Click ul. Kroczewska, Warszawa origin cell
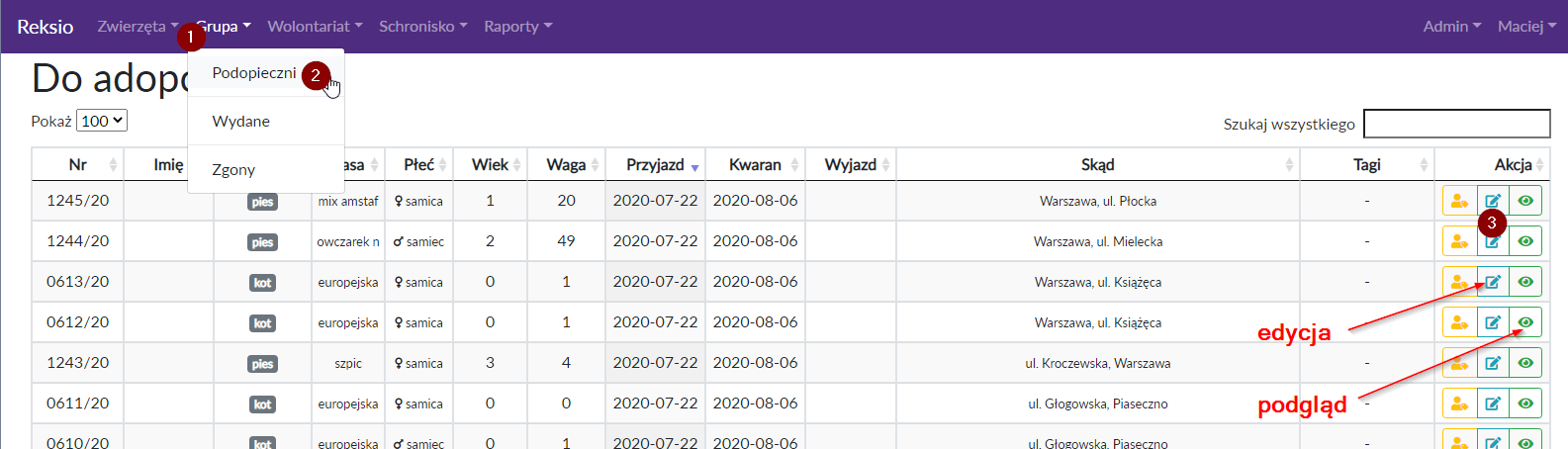 click(x=1098, y=363)
